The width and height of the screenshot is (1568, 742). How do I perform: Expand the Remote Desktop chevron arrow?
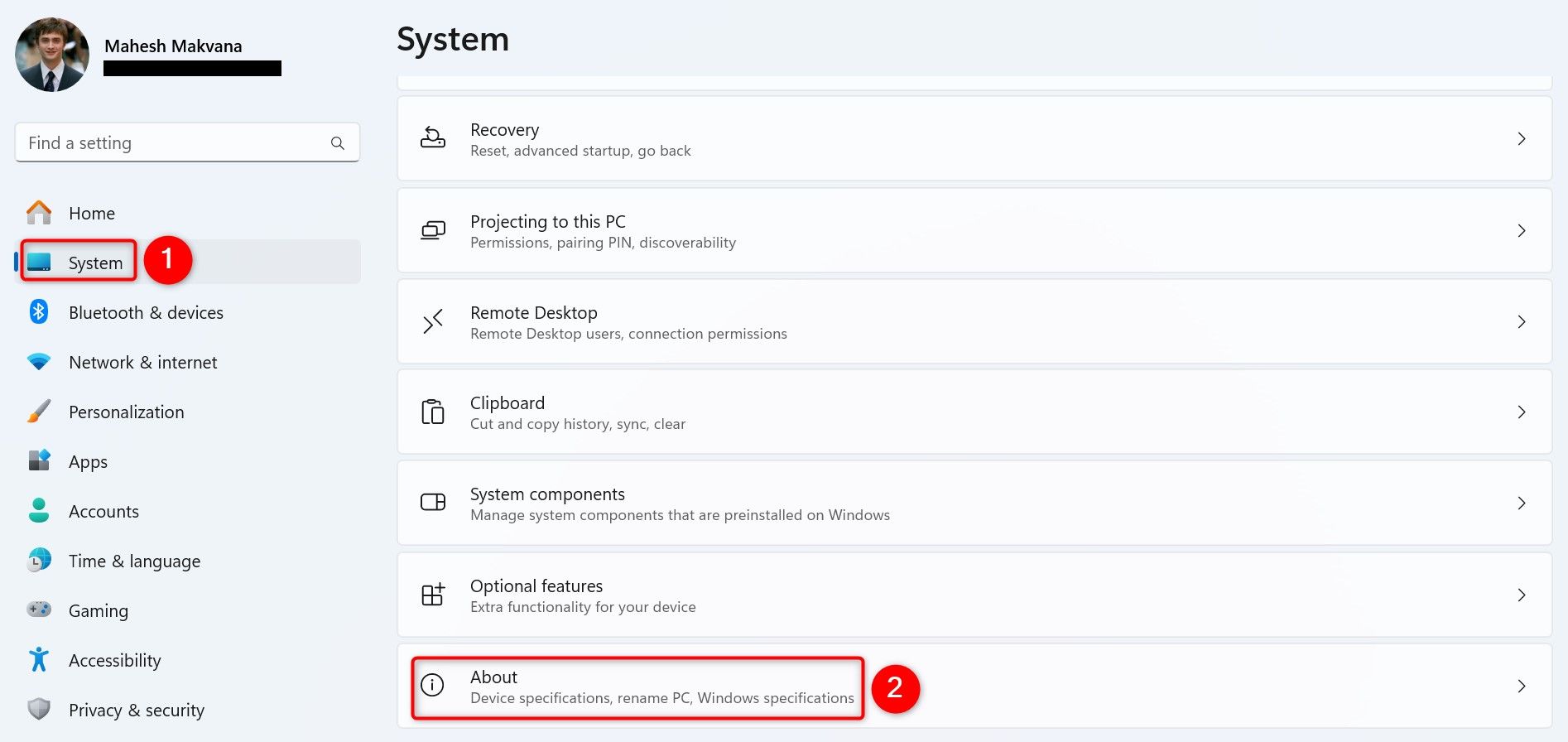1521,321
